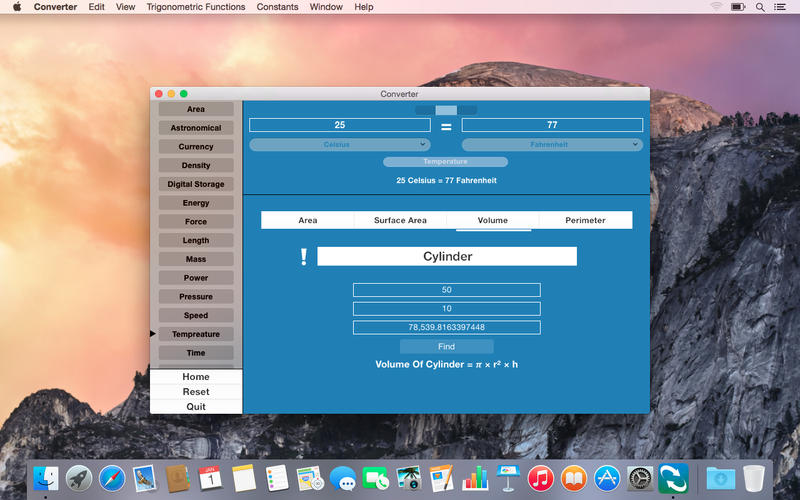Image resolution: width=800 pixels, height=500 pixels.
Task: Select left segment of top segmented control
Action: [x=425, y=110]
